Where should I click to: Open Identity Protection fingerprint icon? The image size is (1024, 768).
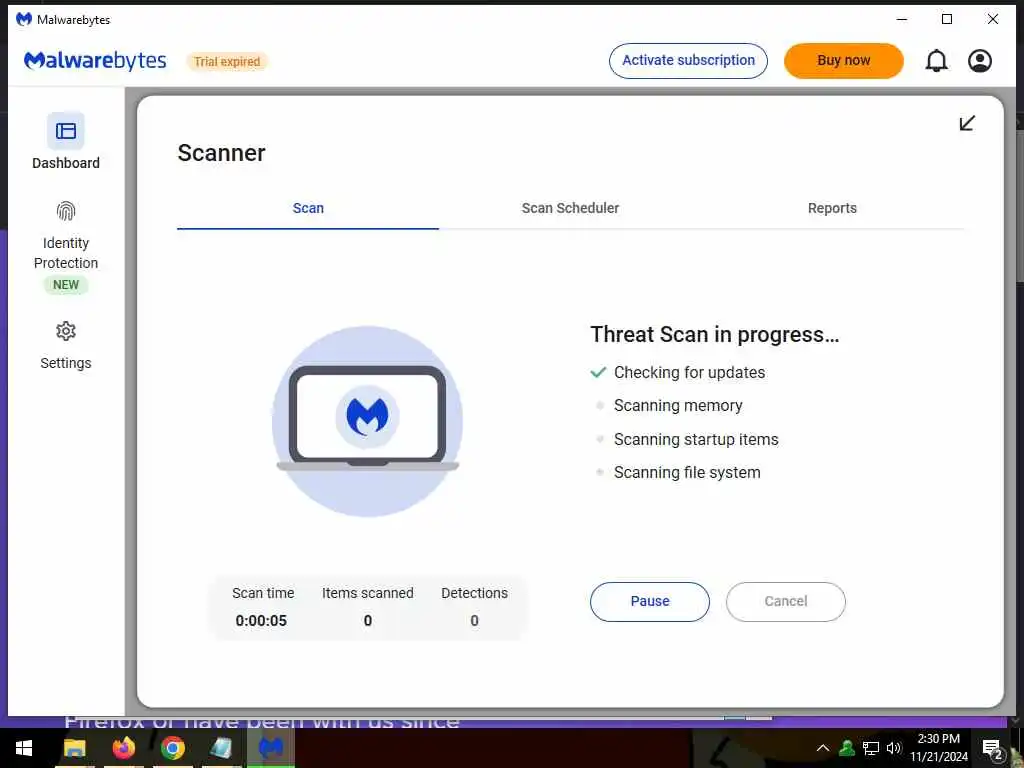pos(66,211)
